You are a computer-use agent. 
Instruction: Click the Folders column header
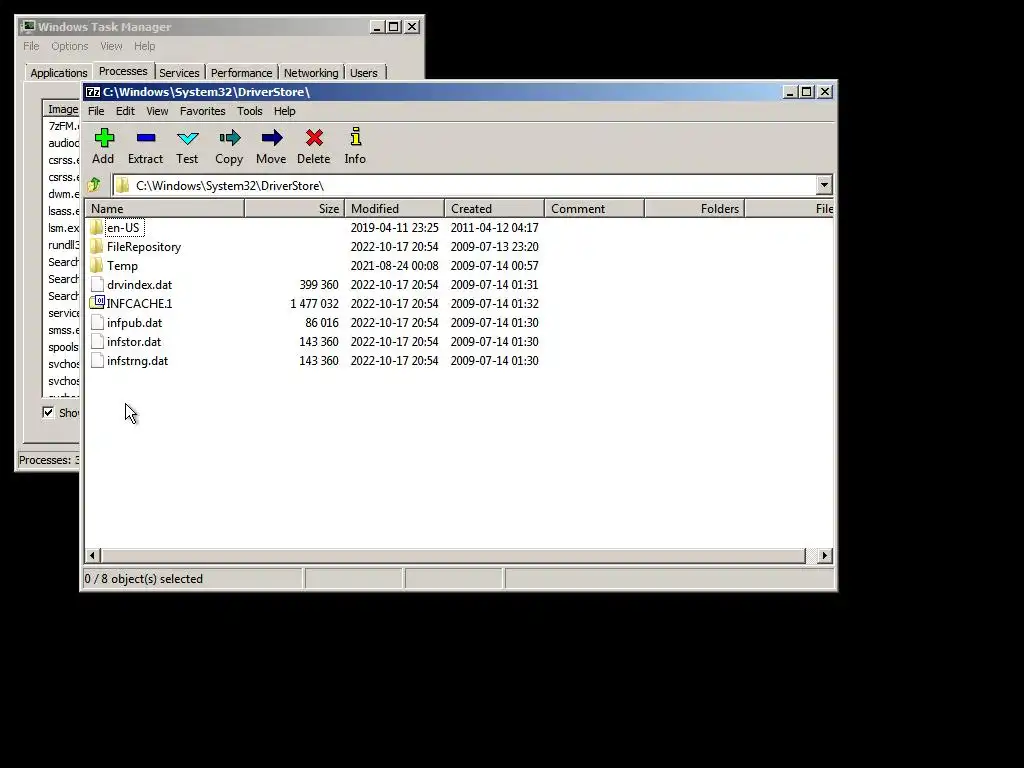(694, 208)
